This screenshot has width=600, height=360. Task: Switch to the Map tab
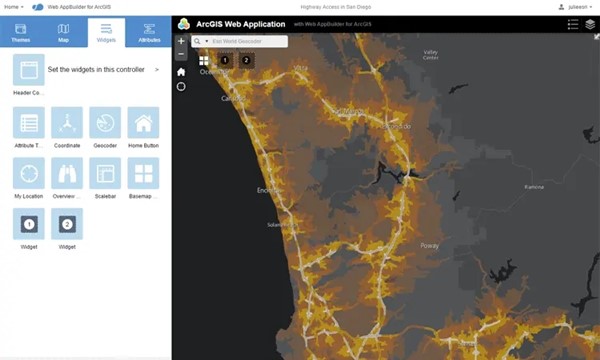coord(63,32)
